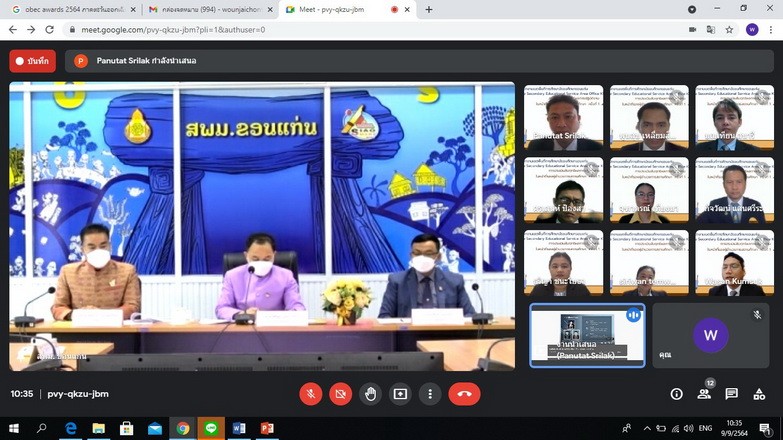Bookmark this page with star icon
Screen dimensions: 783x440
click(x=730, y=30)
